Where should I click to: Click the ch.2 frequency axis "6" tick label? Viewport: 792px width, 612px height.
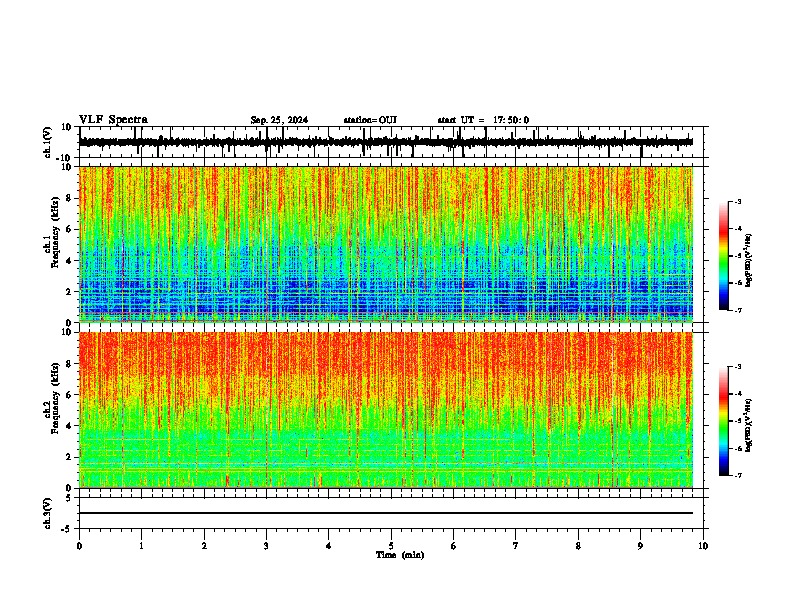tap(70, 395)
